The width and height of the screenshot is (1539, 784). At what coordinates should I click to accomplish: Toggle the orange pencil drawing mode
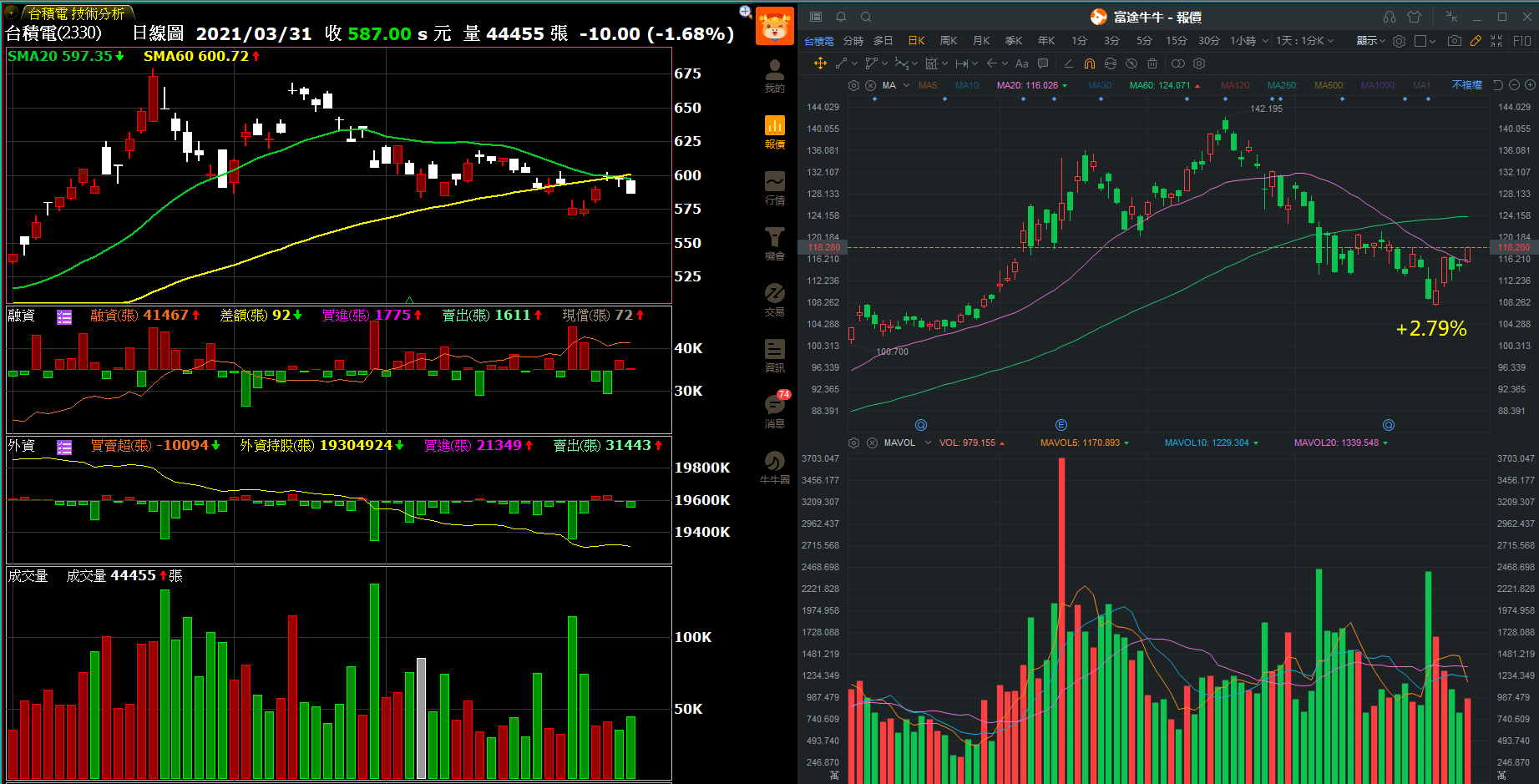1476,41
